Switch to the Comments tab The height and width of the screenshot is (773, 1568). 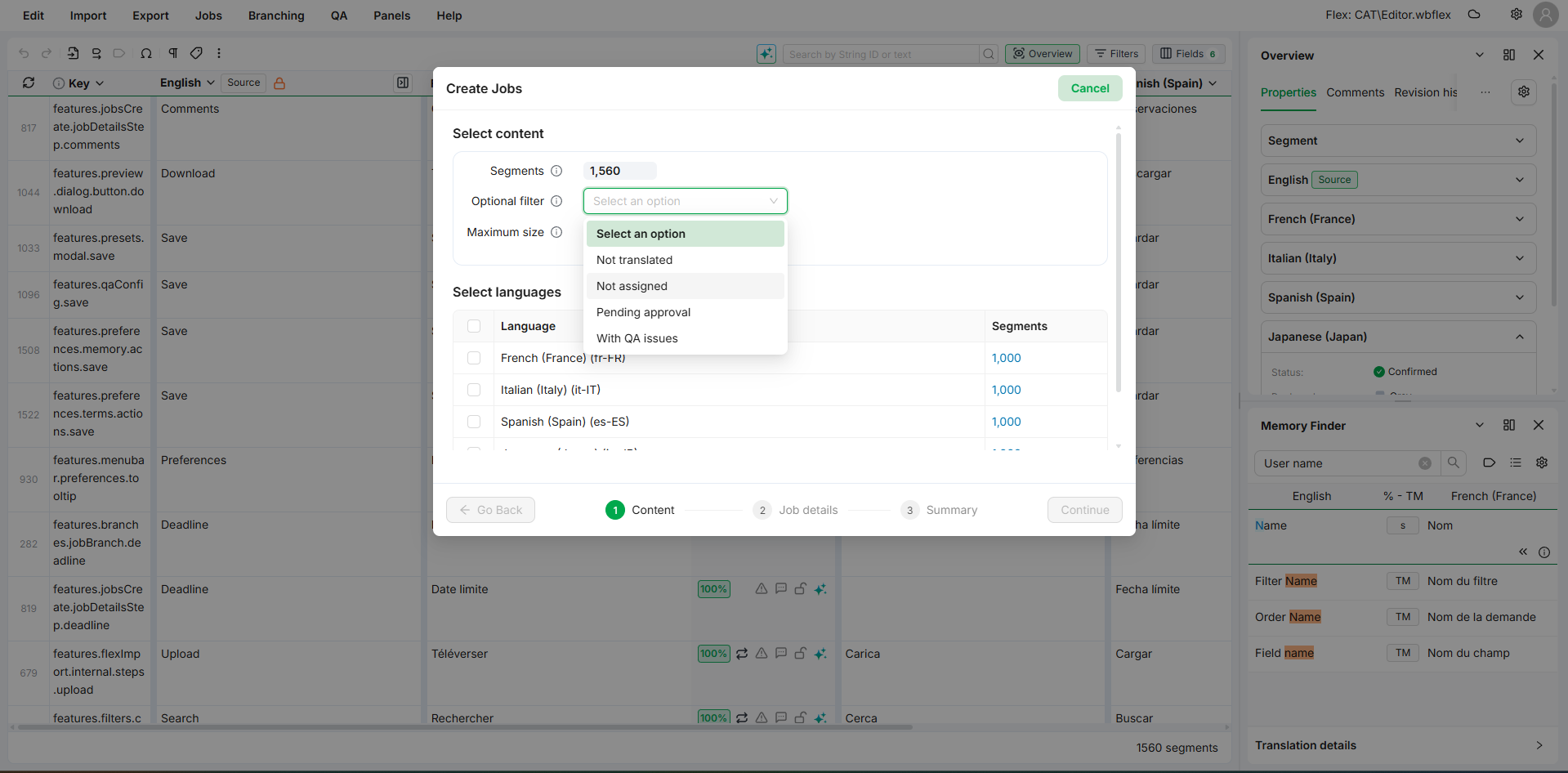point(1355,92)
